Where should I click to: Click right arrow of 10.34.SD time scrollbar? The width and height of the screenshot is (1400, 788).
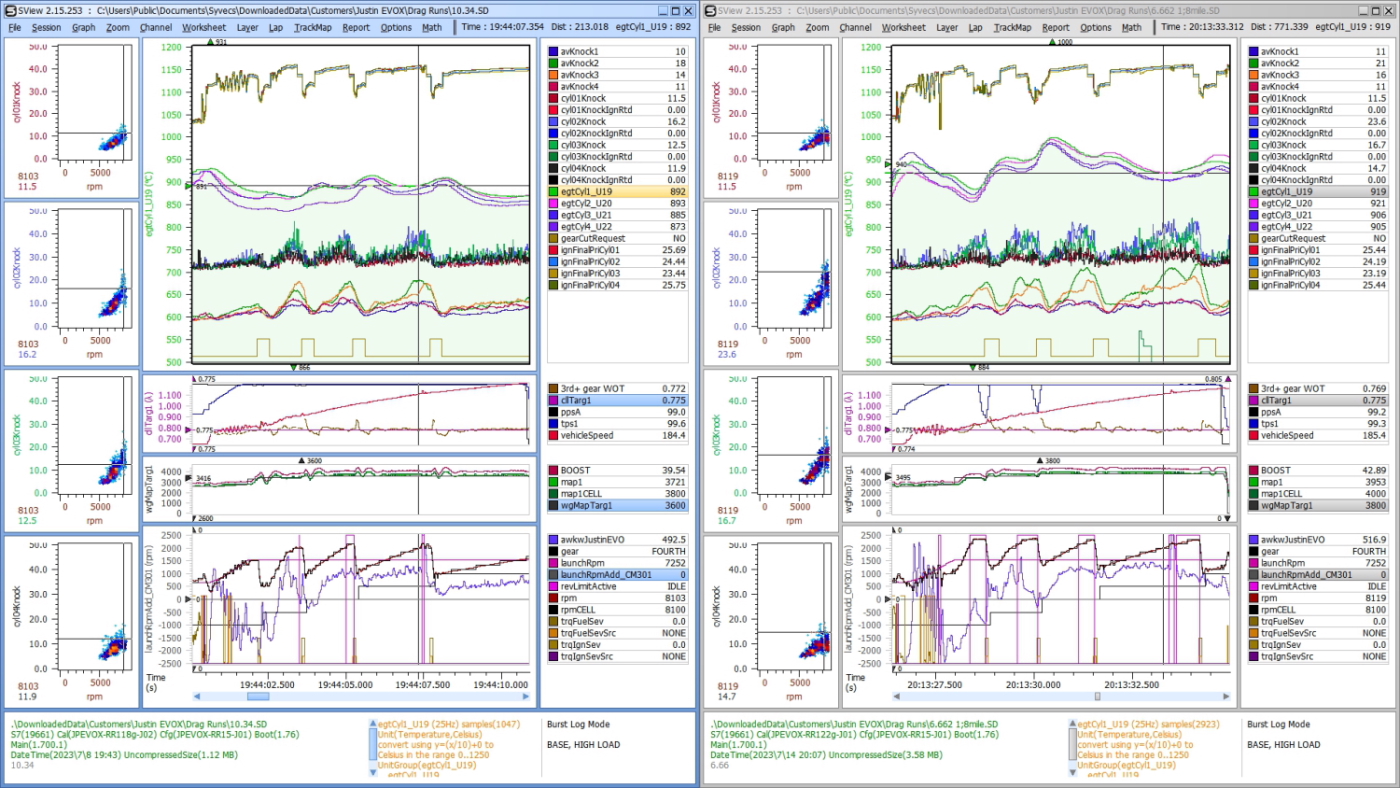click(x=526, y=696)
